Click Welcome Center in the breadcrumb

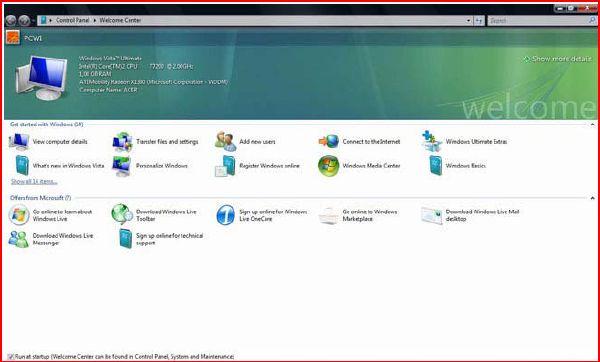point(120,20)
